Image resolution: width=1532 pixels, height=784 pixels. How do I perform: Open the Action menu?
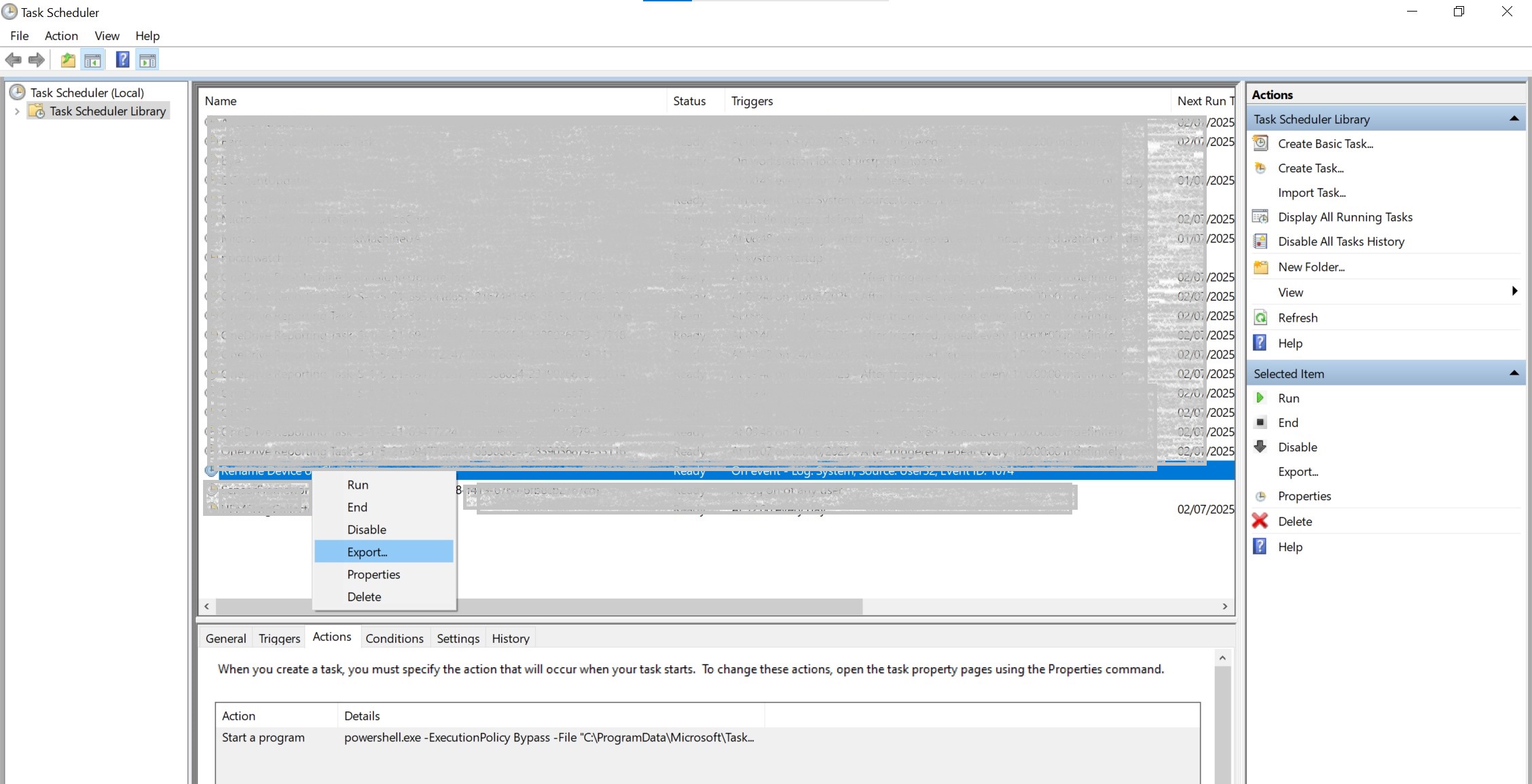61,35
